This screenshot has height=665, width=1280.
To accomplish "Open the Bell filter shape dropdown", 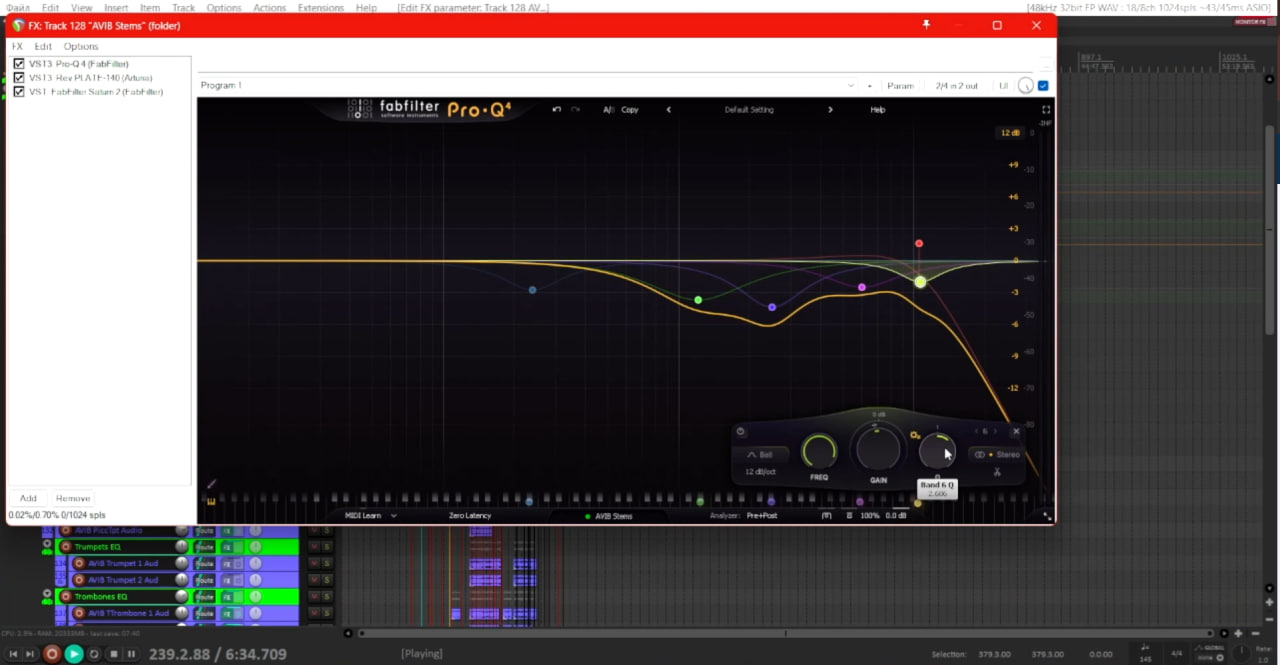I will click(760, 455).
